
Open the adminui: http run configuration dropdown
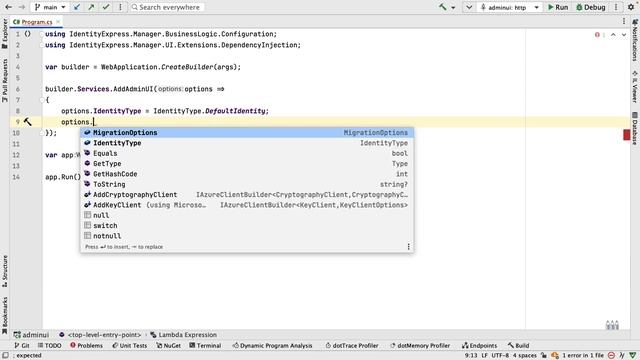click(x=510, y=7)
